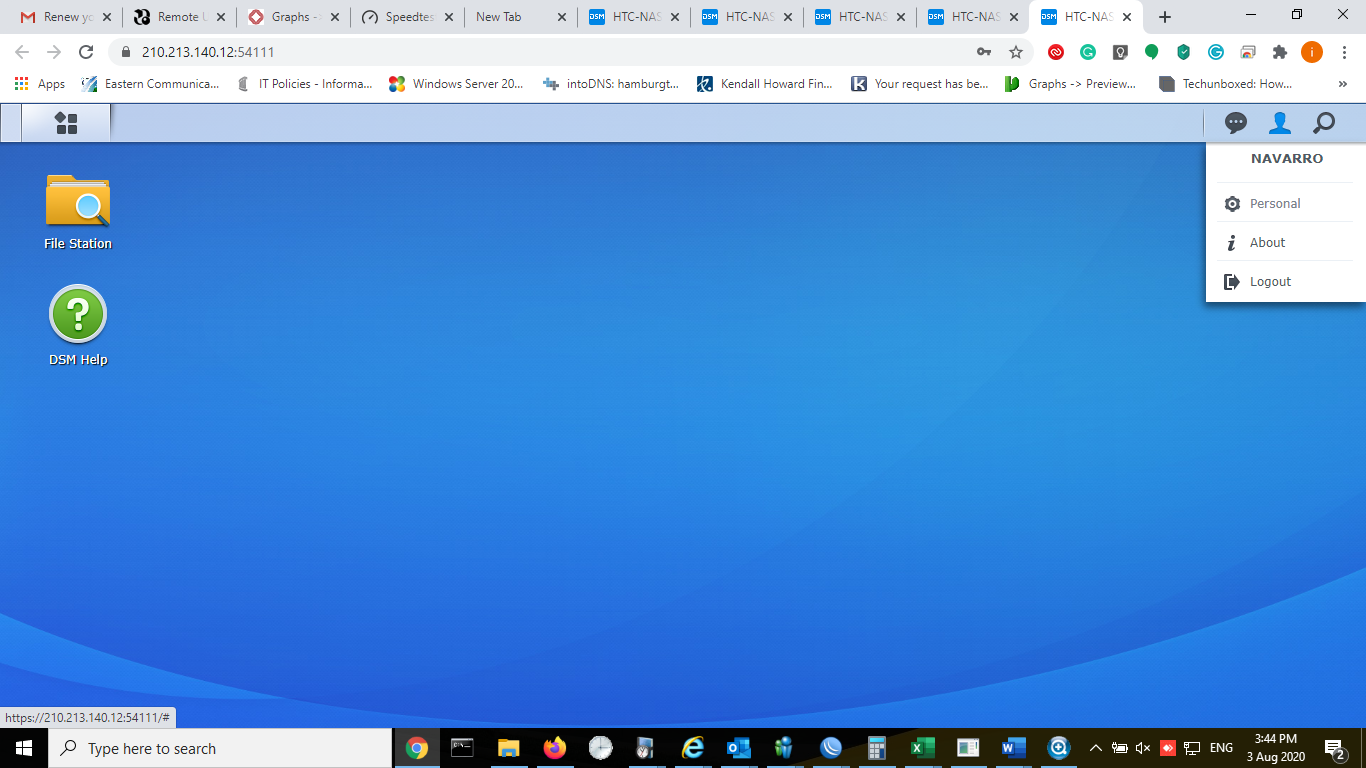Open the Graphs -> Preview... bookmark

(x=1071, y=84)
